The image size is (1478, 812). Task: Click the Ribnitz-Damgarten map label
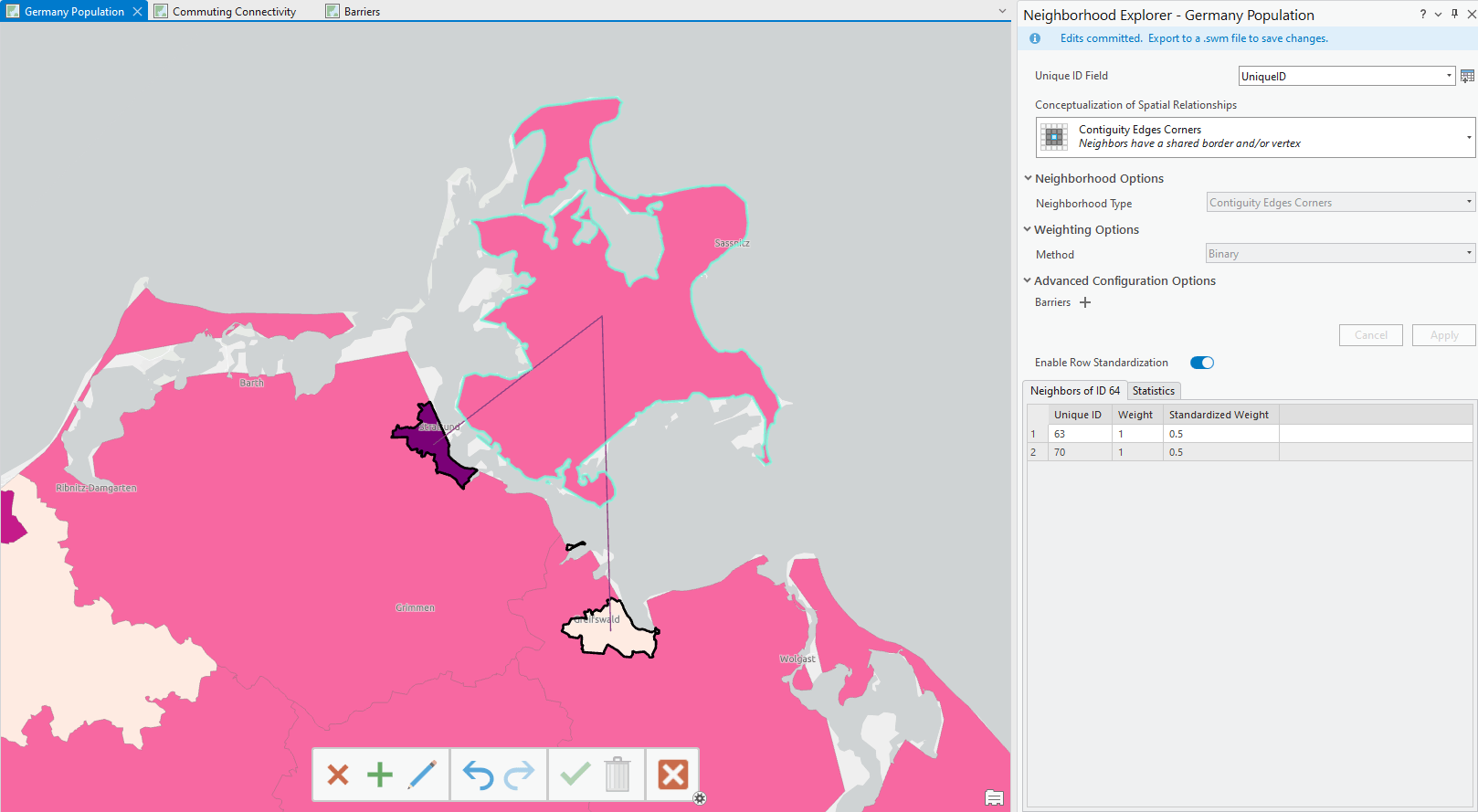pos(96,488)
